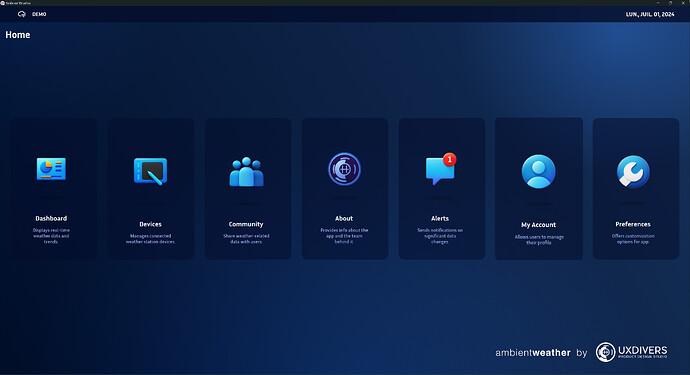Select the About card label
The width and height of the screenshot is (690, 375).
pos(344,218)
